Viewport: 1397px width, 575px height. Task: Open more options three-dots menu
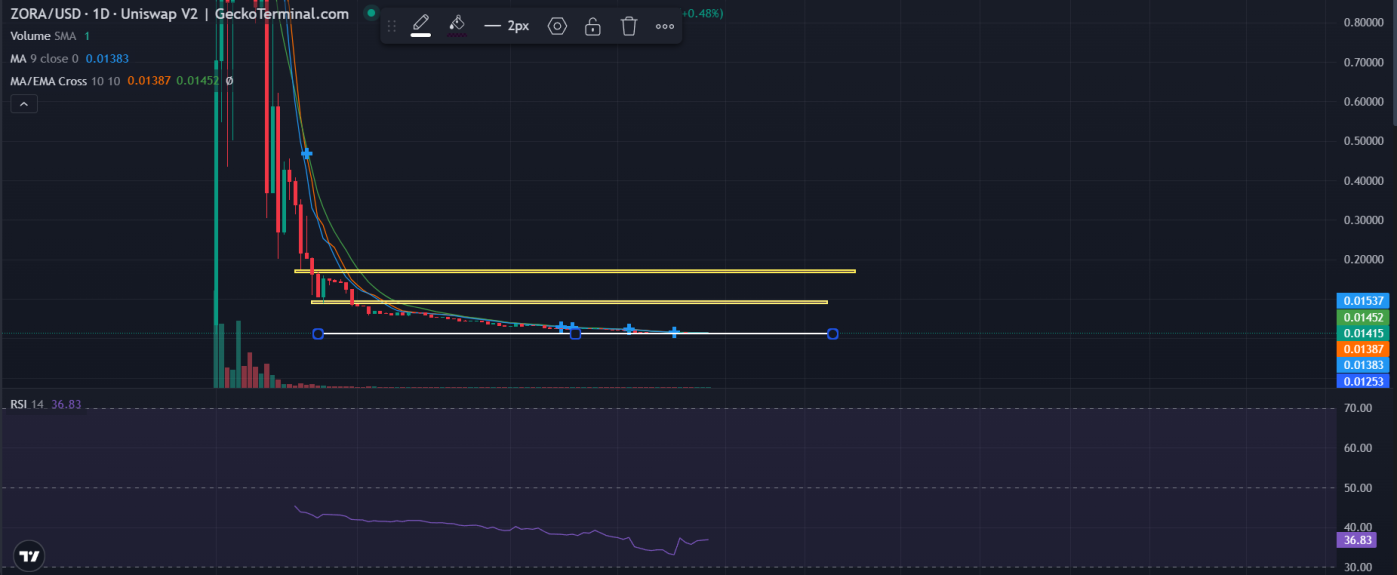665,26
